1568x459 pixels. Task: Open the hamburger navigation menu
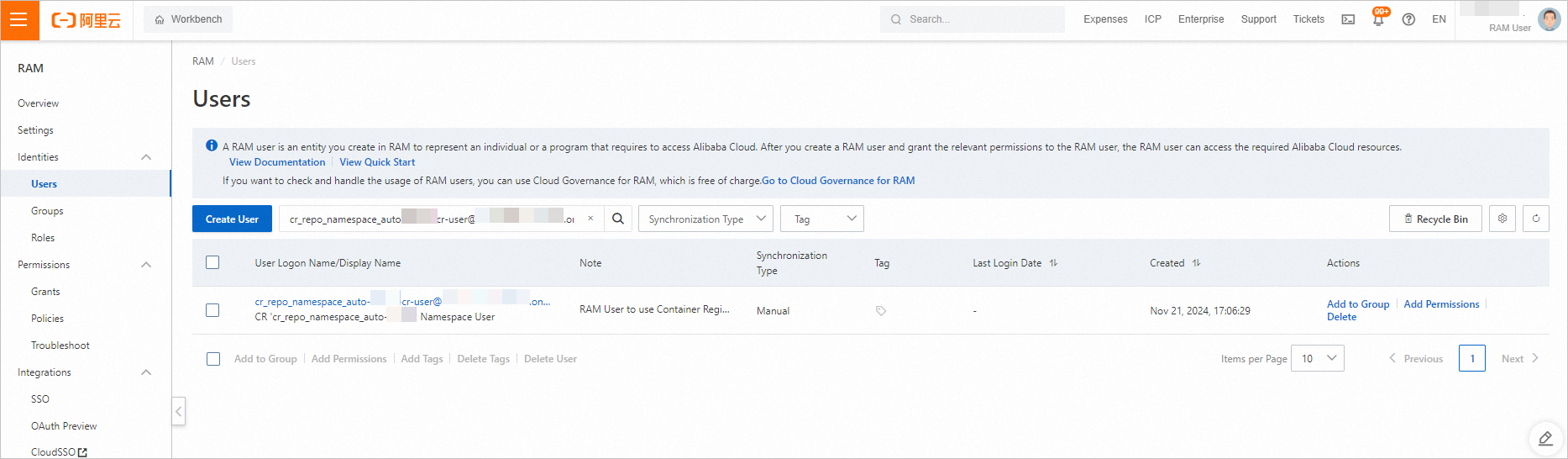pos(19,20)
